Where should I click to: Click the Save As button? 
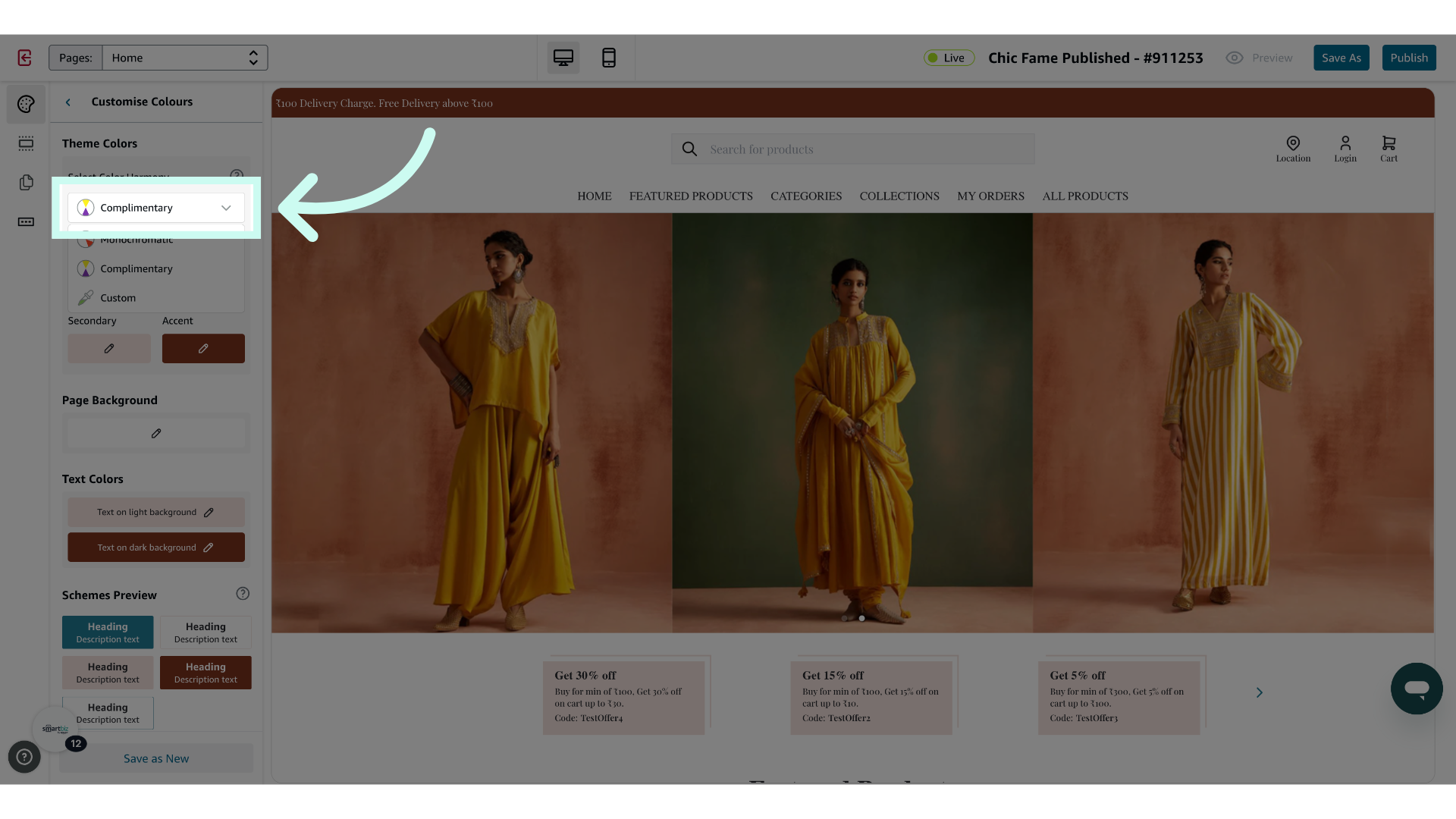tap(1341, 58)
